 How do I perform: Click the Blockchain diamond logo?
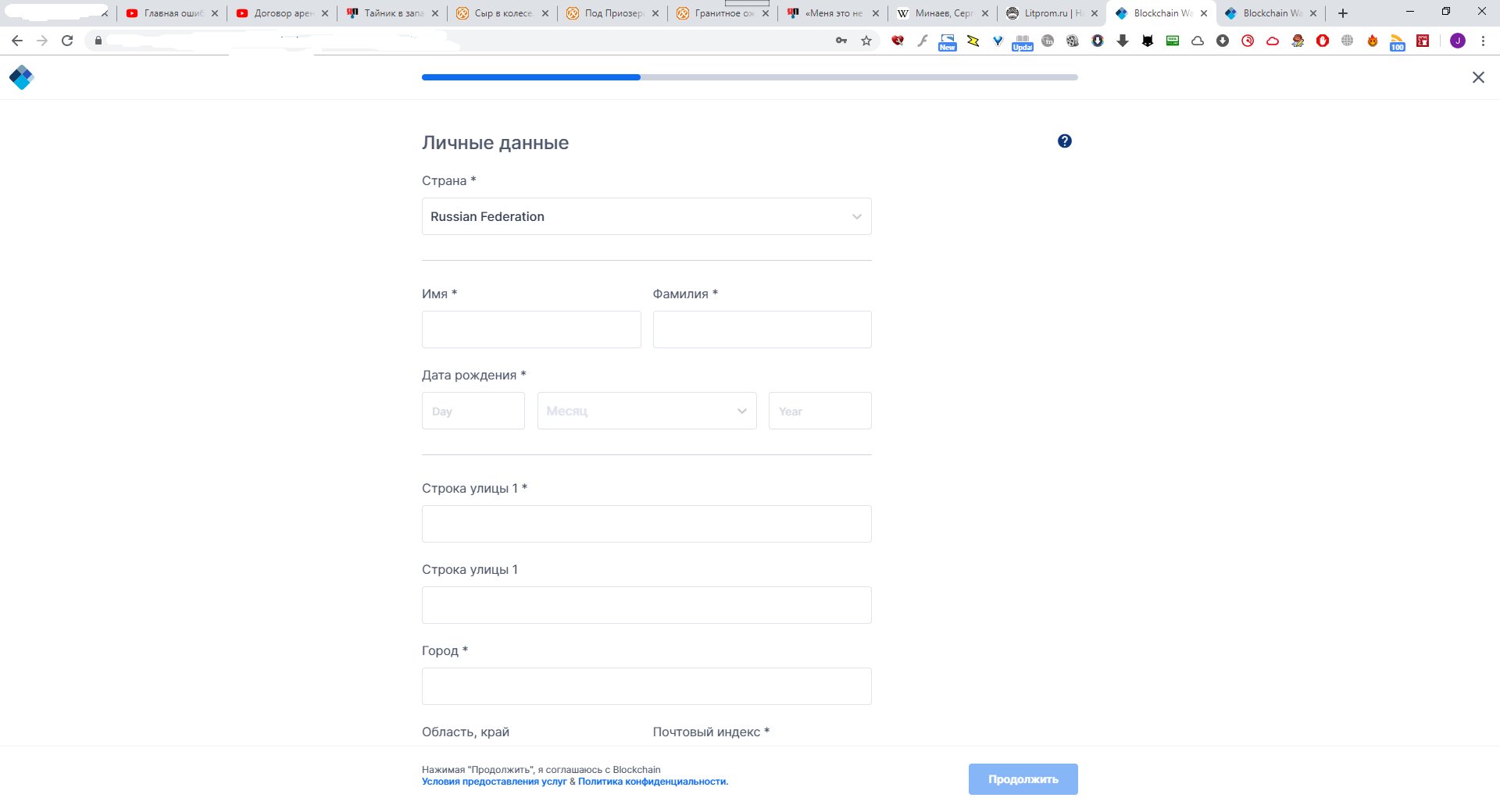click(21, 77)
